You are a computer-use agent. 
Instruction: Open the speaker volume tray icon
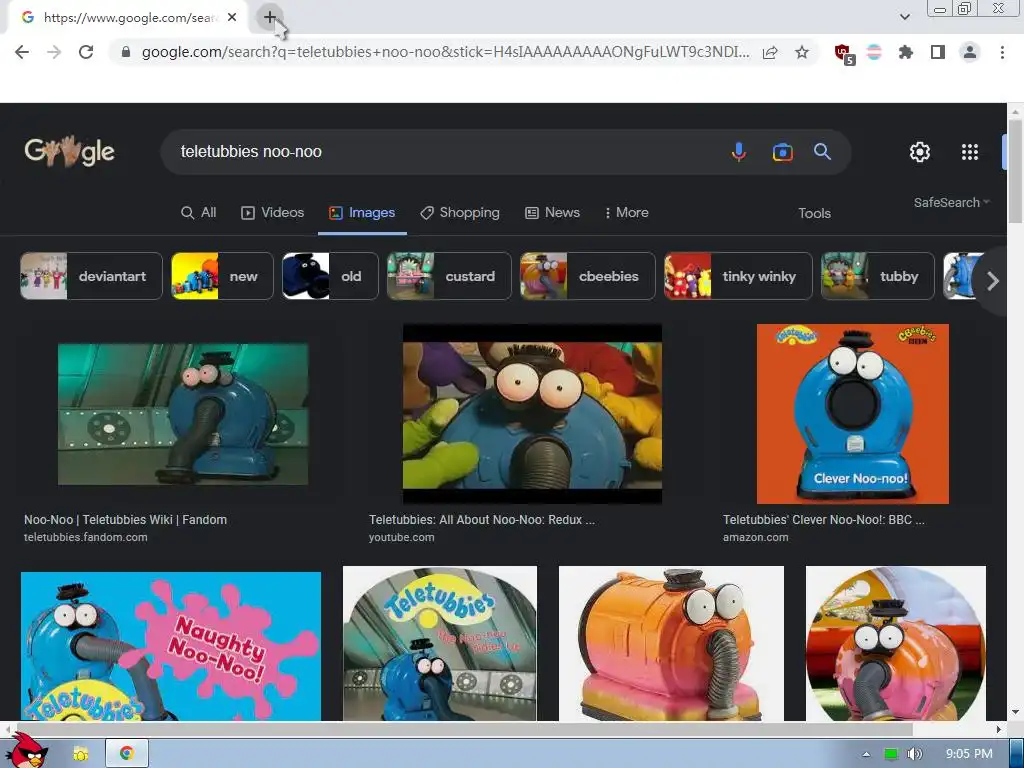914,754
